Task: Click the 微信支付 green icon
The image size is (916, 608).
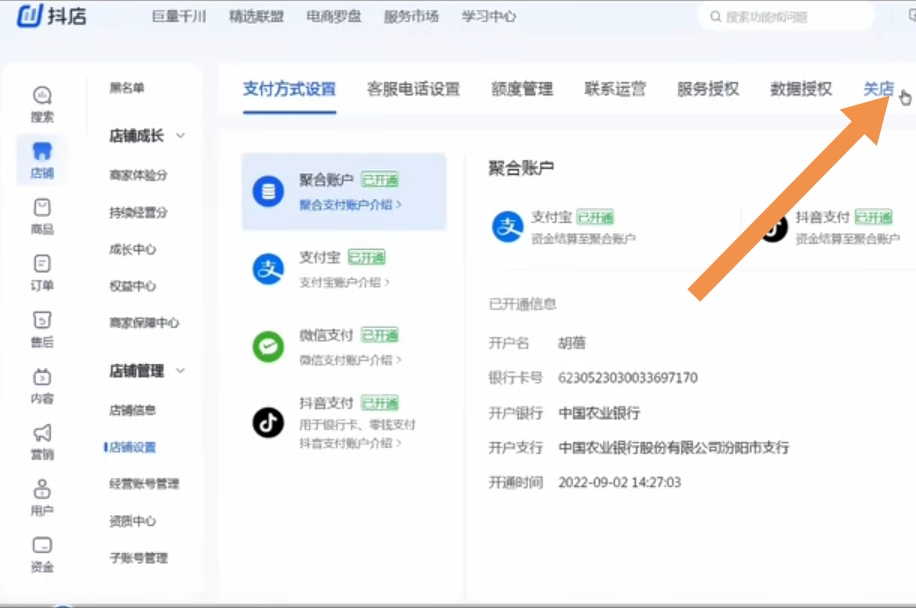Action: [x=268, y=346]
